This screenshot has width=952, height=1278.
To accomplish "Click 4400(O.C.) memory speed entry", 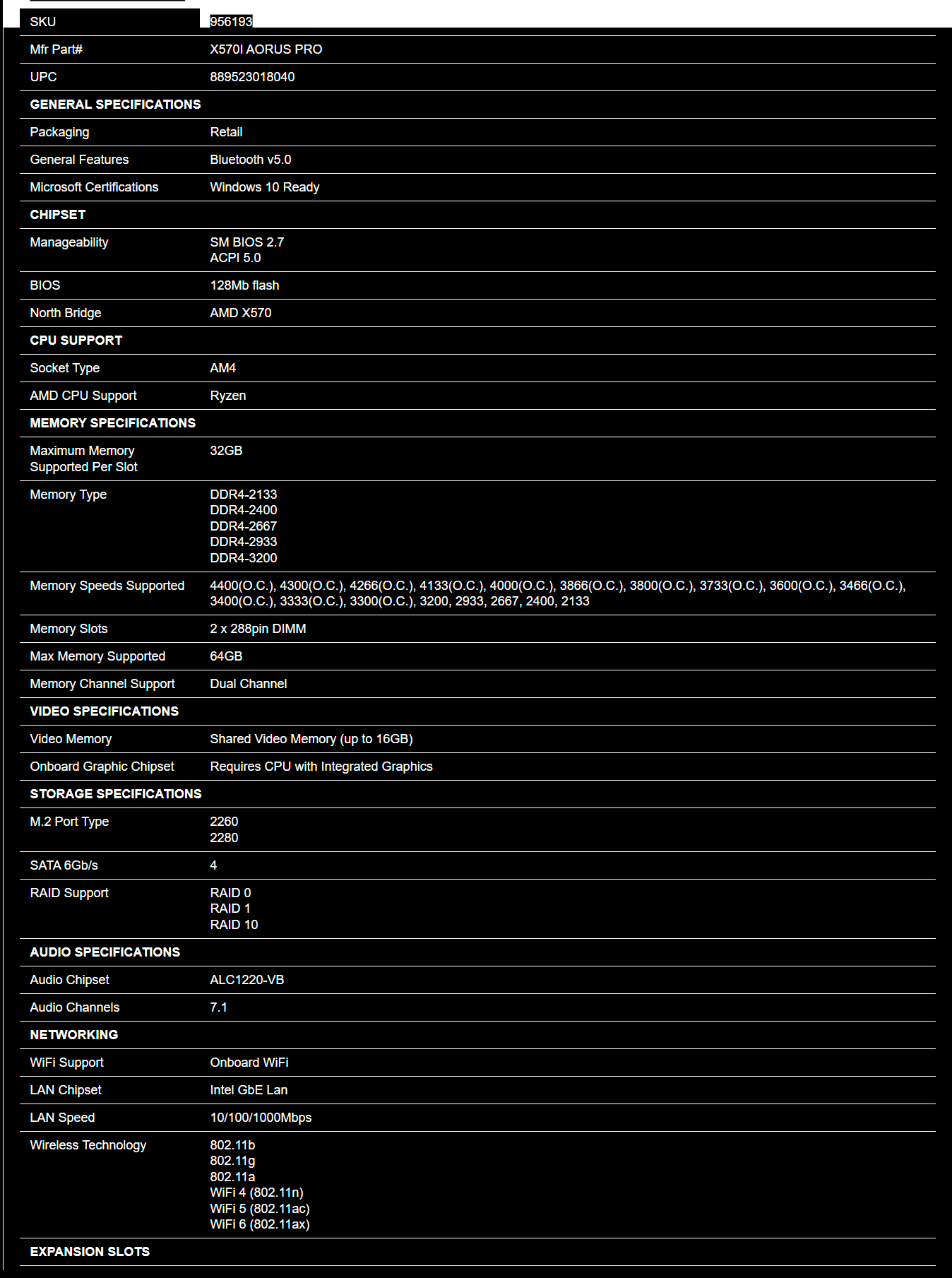I will coord(242,586).
